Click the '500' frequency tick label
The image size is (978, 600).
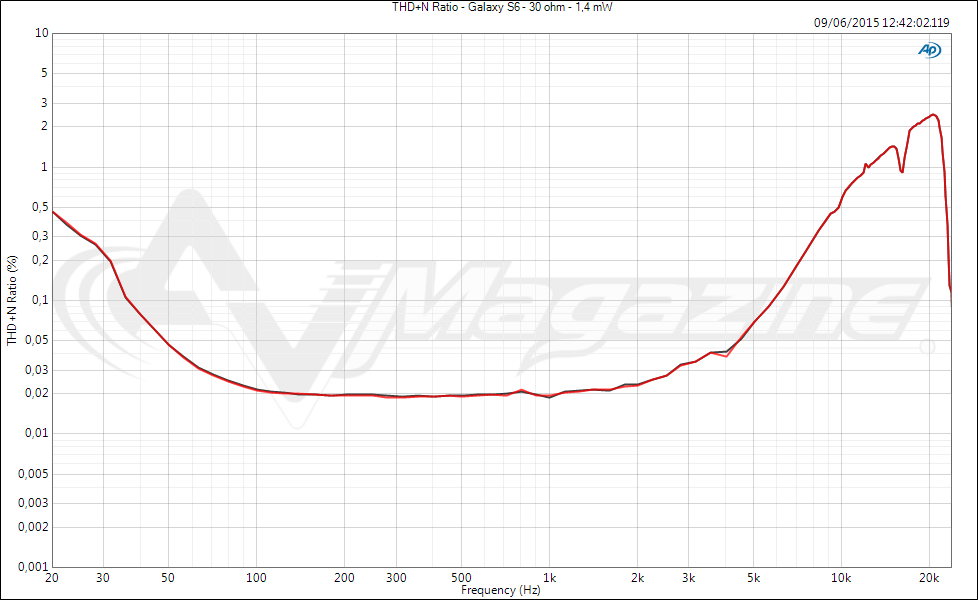click(461, 578)
